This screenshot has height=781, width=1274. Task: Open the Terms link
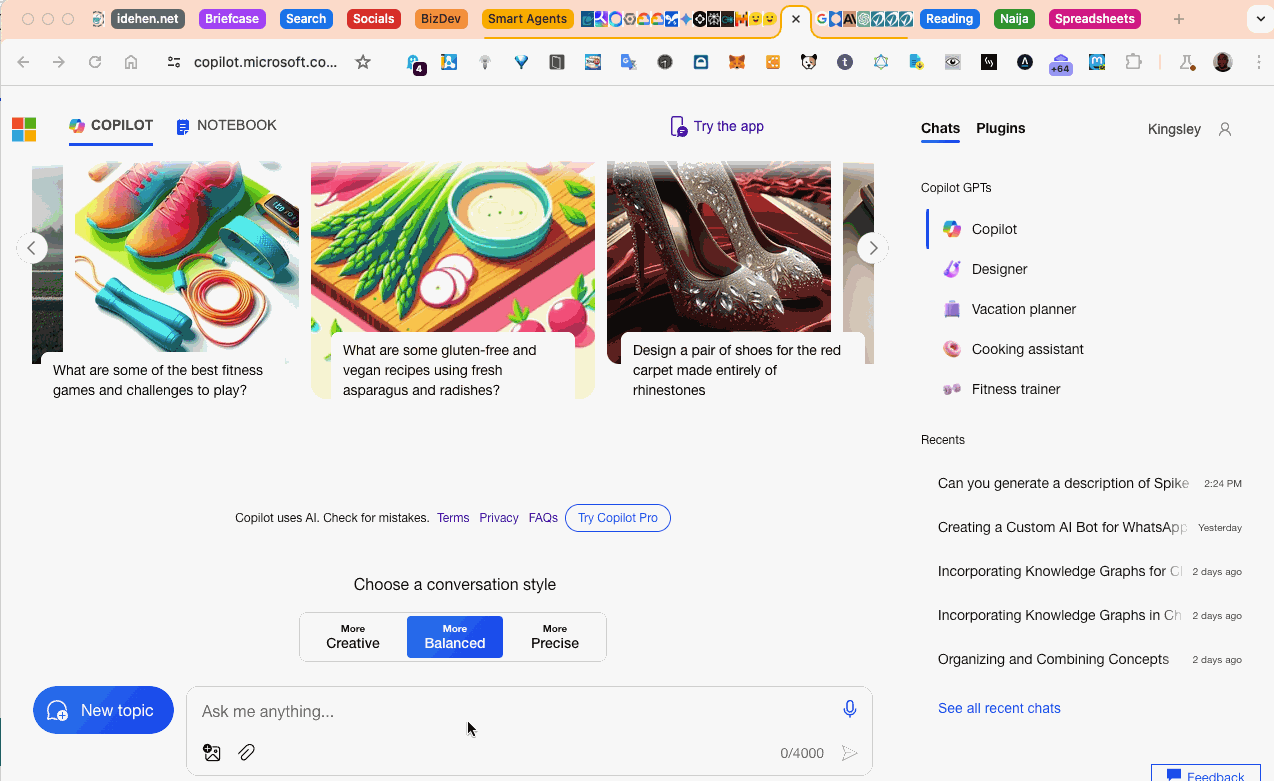pyautogui.click(x=453, y=518)
